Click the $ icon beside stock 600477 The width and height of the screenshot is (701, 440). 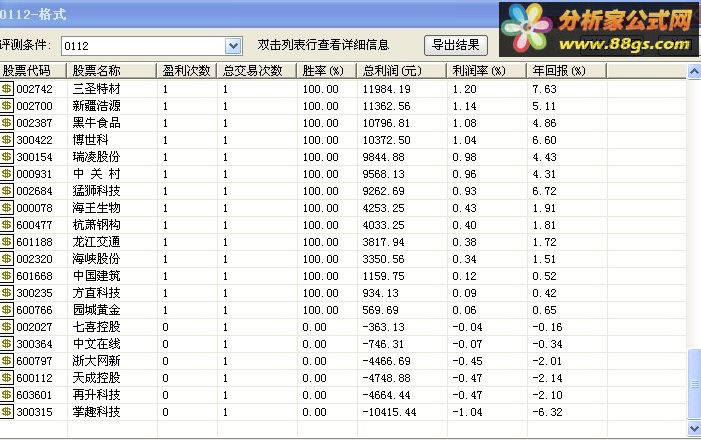click(7, 224)
